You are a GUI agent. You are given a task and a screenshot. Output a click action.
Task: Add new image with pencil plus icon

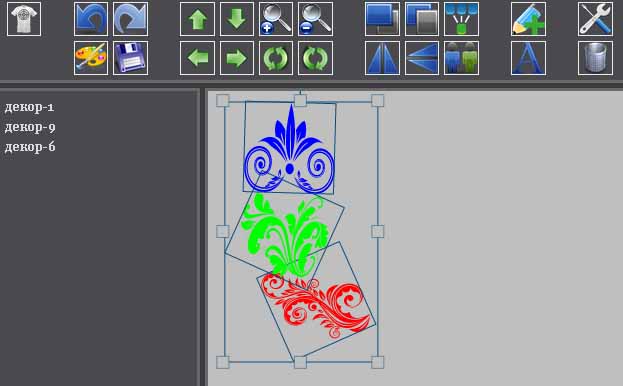[528, 19]
